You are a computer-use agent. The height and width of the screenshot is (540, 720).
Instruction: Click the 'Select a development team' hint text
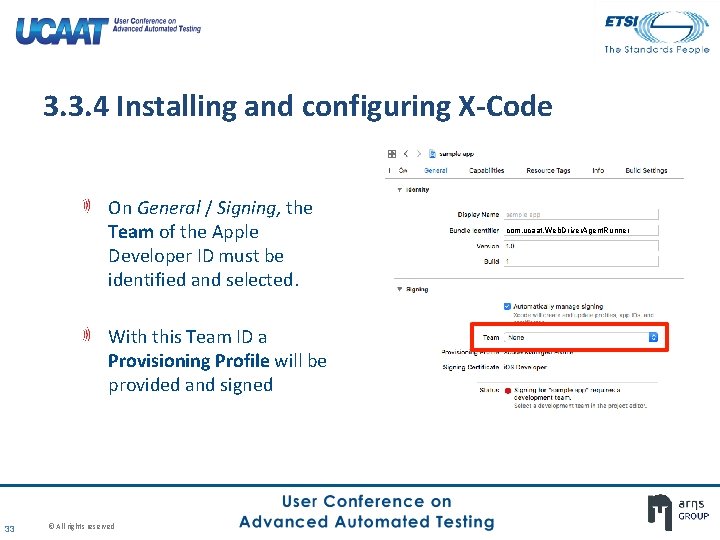(x=580, y=405)
